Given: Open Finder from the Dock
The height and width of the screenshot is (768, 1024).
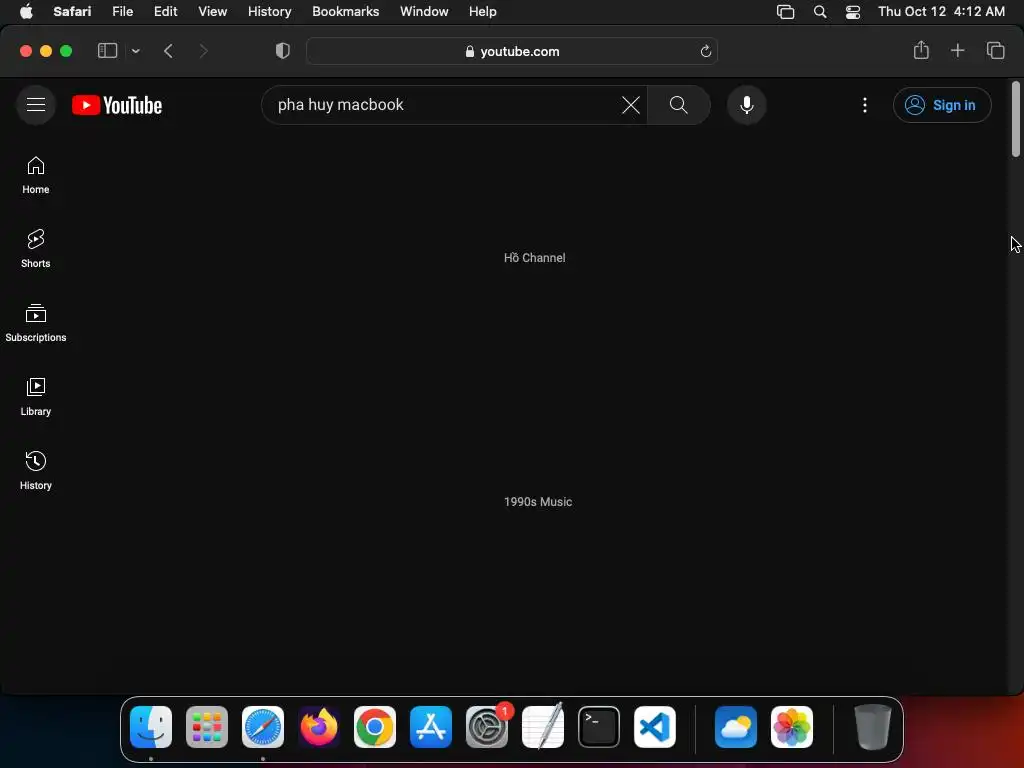Looking at the screenshot, I should point(151,727).
